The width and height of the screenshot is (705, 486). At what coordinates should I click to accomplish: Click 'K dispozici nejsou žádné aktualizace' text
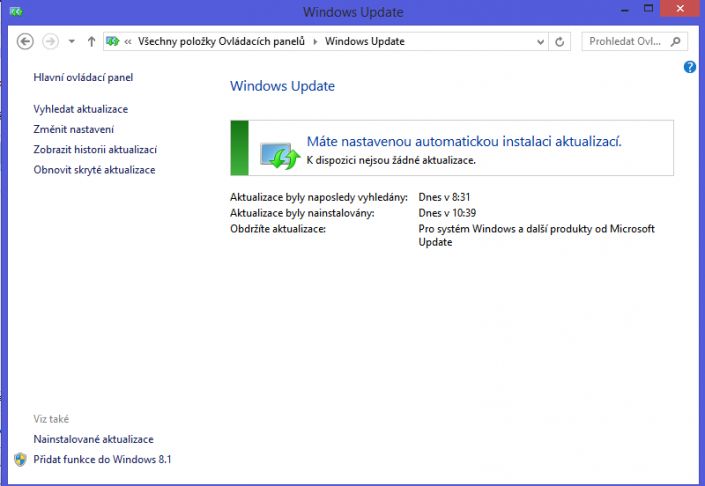tap(391, 160)
